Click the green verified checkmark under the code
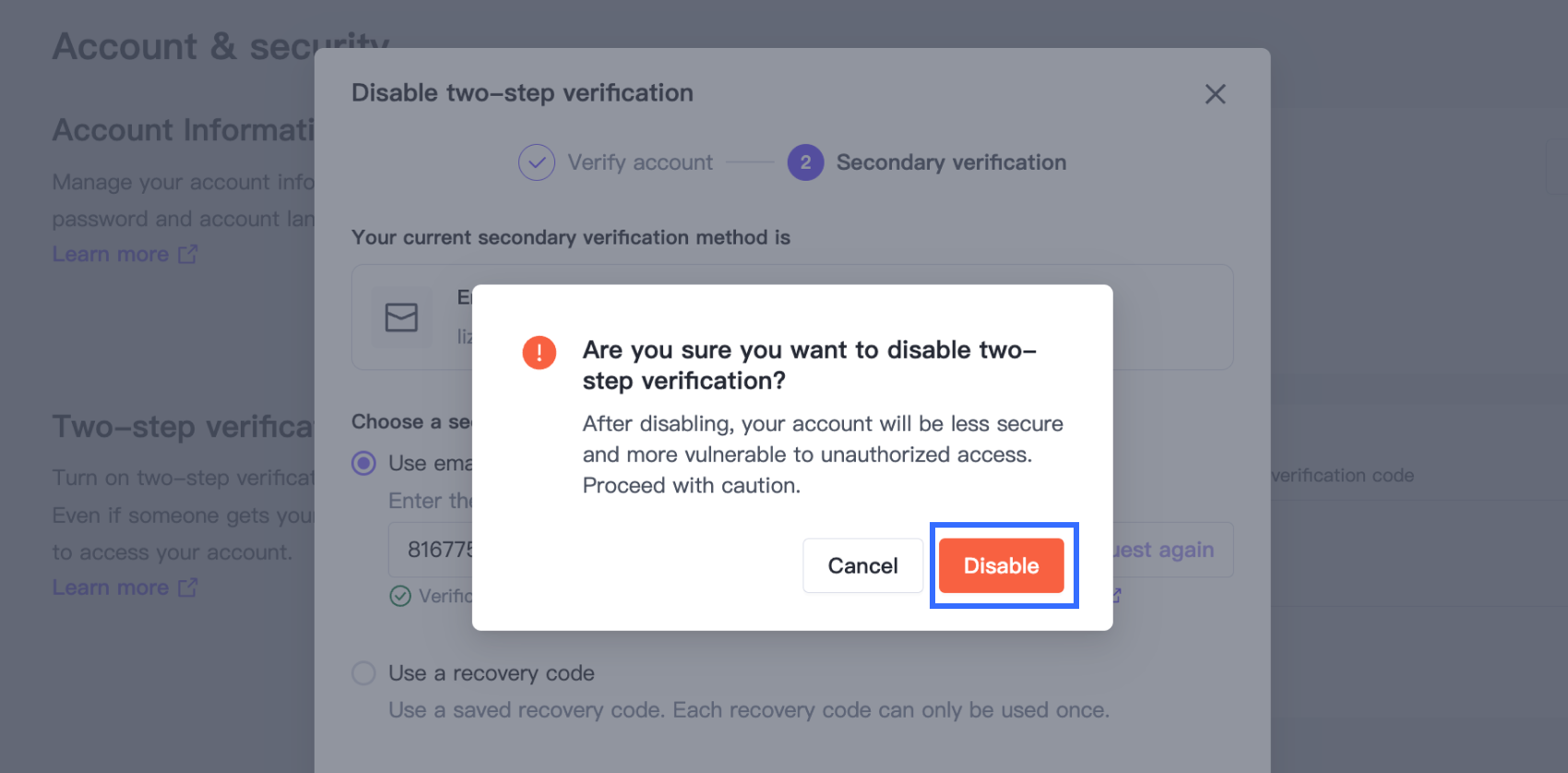 click(x=400, y=596)
